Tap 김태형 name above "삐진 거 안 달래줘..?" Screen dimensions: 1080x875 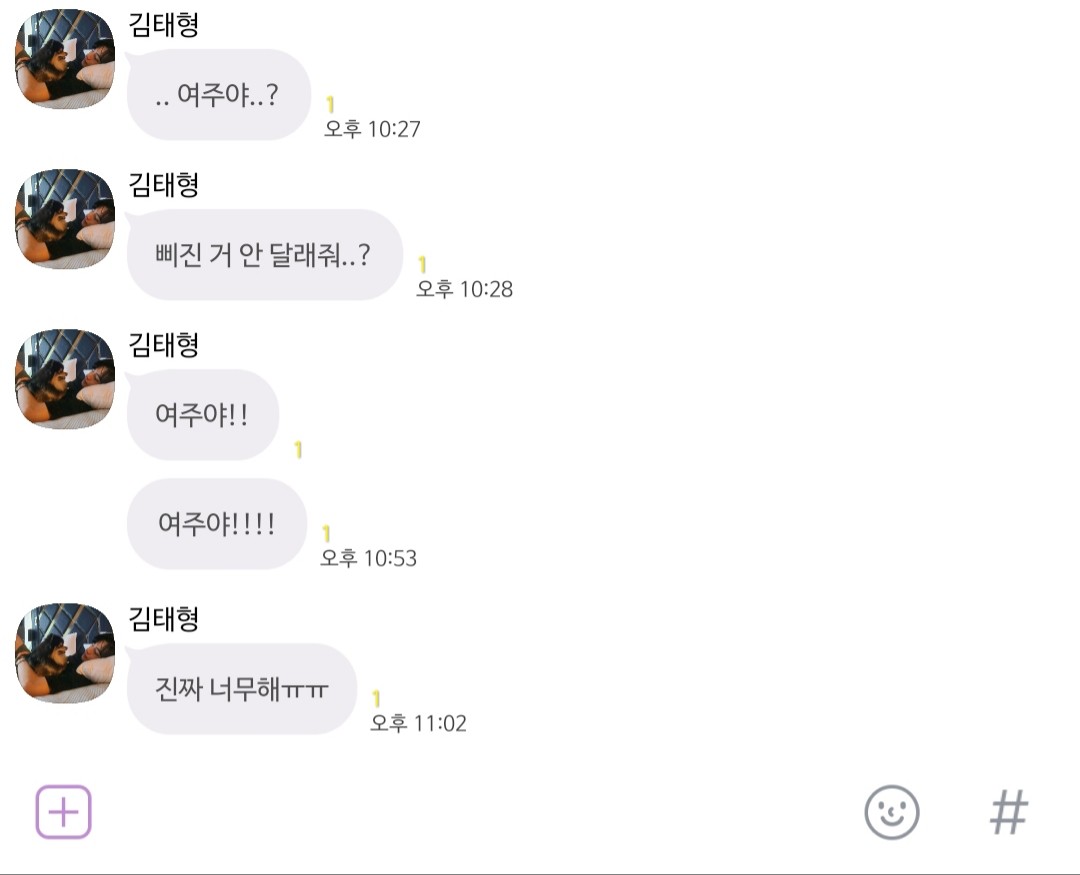pyautogui.click(x=164, y=184)
